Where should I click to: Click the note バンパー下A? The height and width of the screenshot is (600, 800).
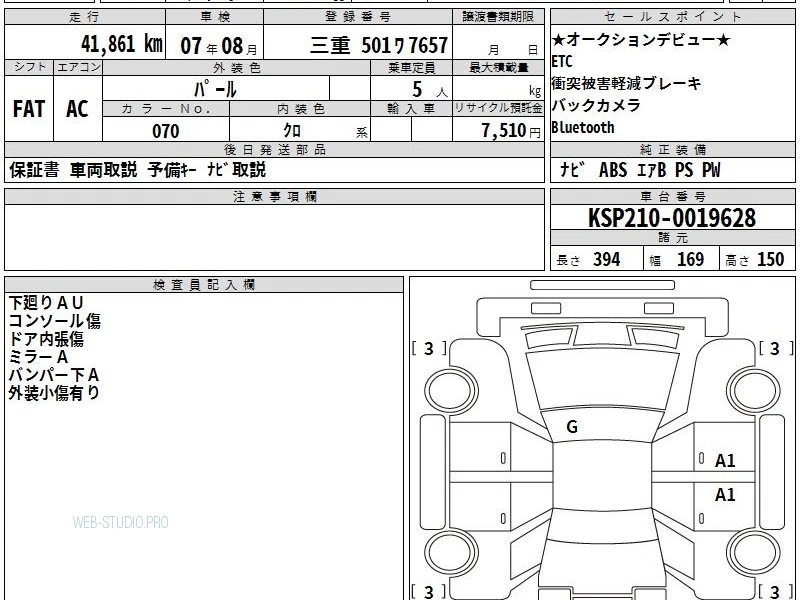pos(54,375)
